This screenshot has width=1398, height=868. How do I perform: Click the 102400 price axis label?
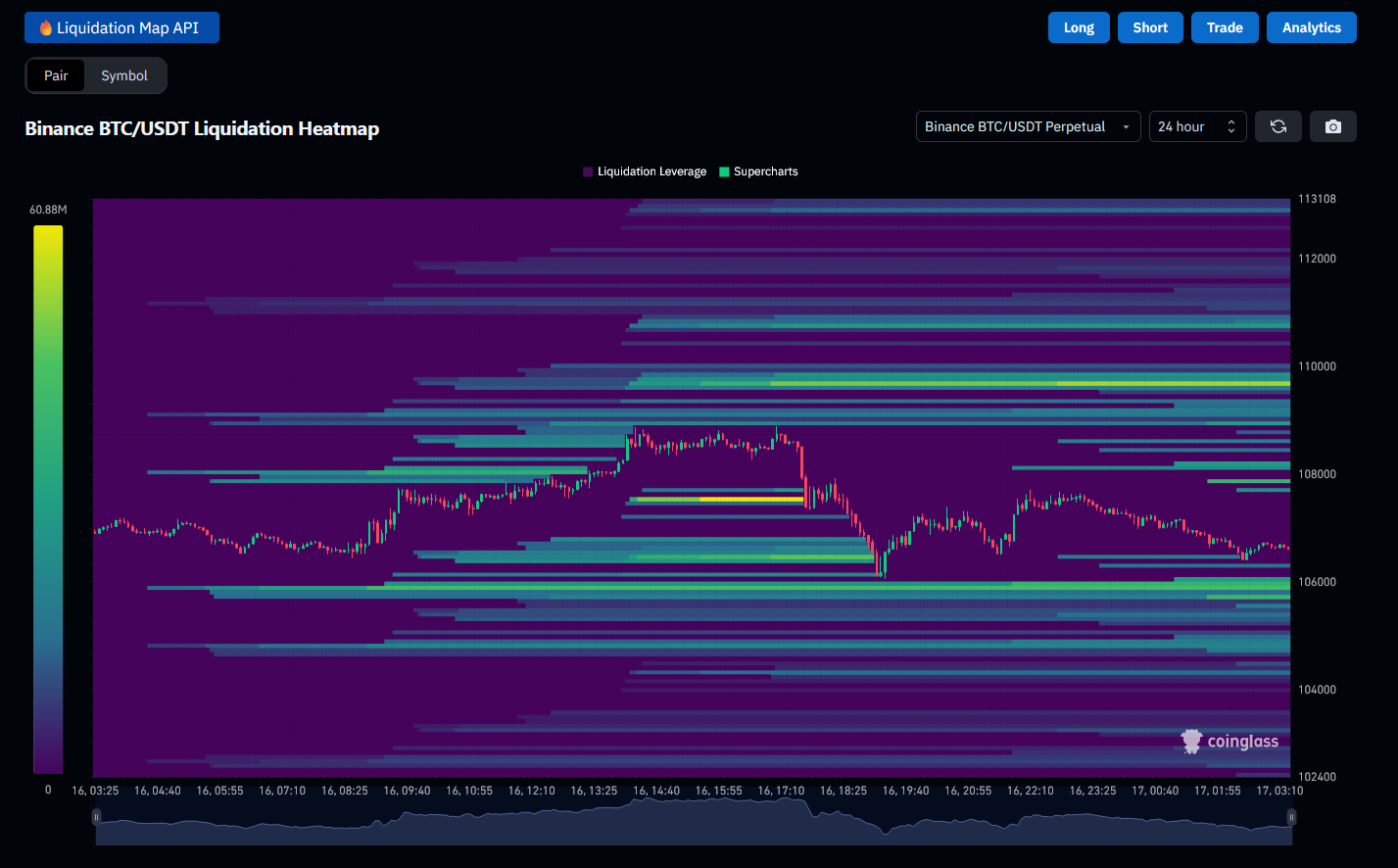pyautogui.click(x=1317, y=777)
